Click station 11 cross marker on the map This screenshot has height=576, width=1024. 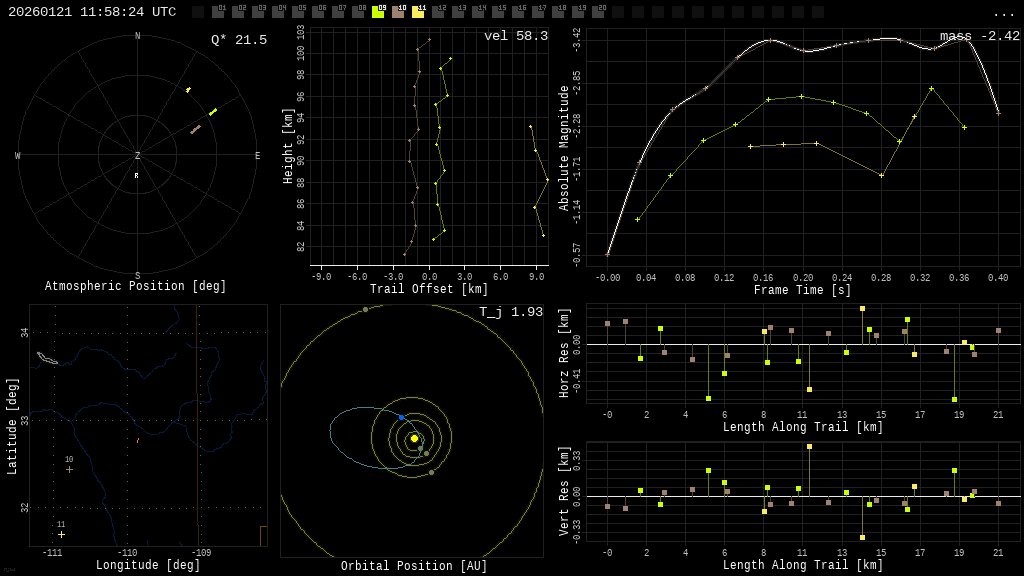pos(61,534)
